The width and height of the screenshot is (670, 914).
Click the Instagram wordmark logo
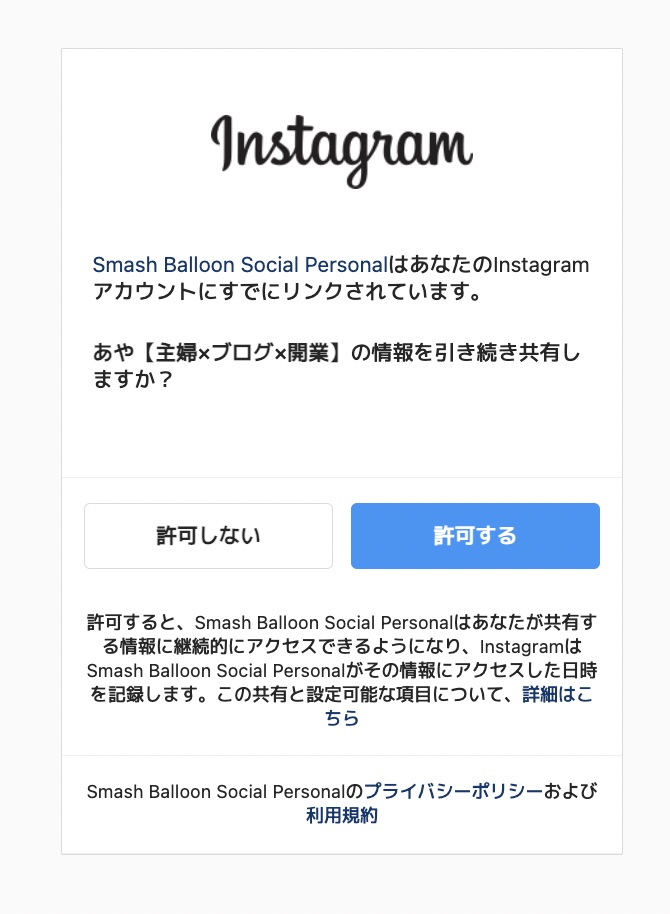click(342, 150)
